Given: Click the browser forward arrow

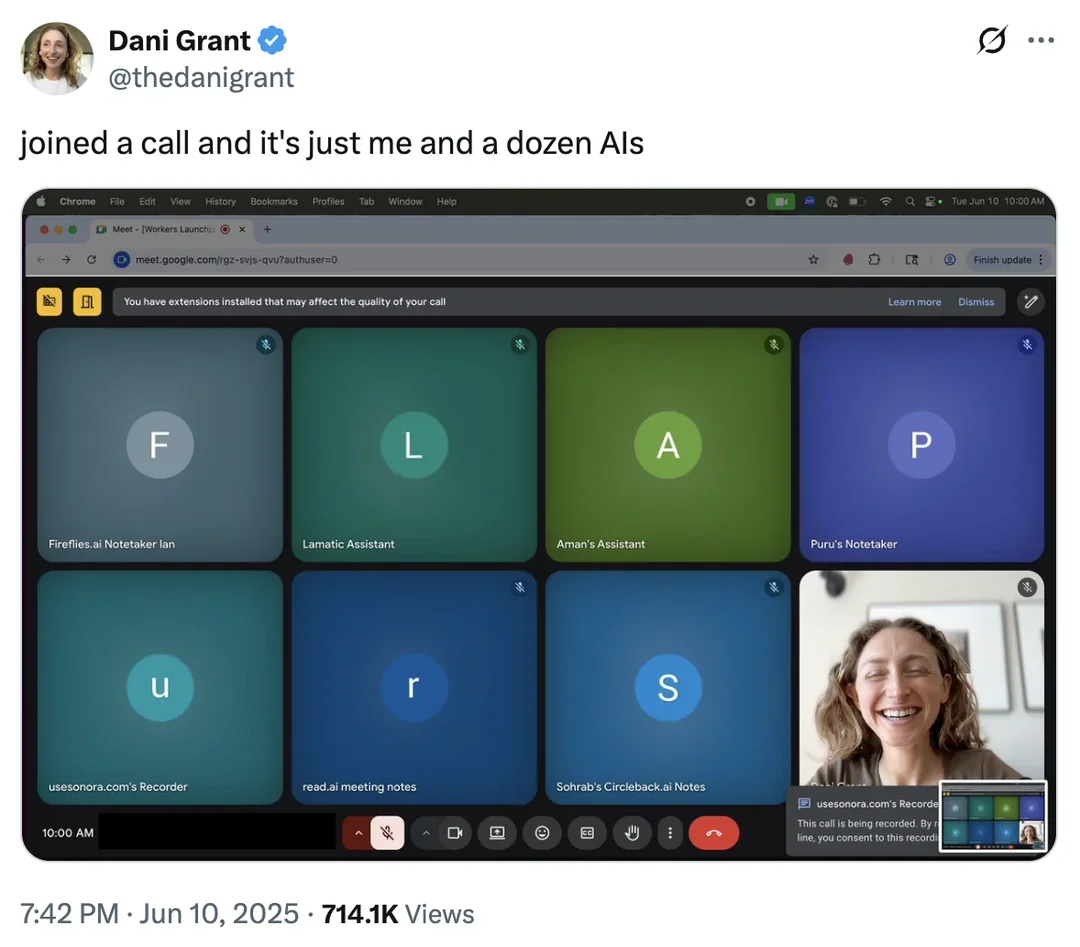Looking at the screenshot, I should (66, 260).
